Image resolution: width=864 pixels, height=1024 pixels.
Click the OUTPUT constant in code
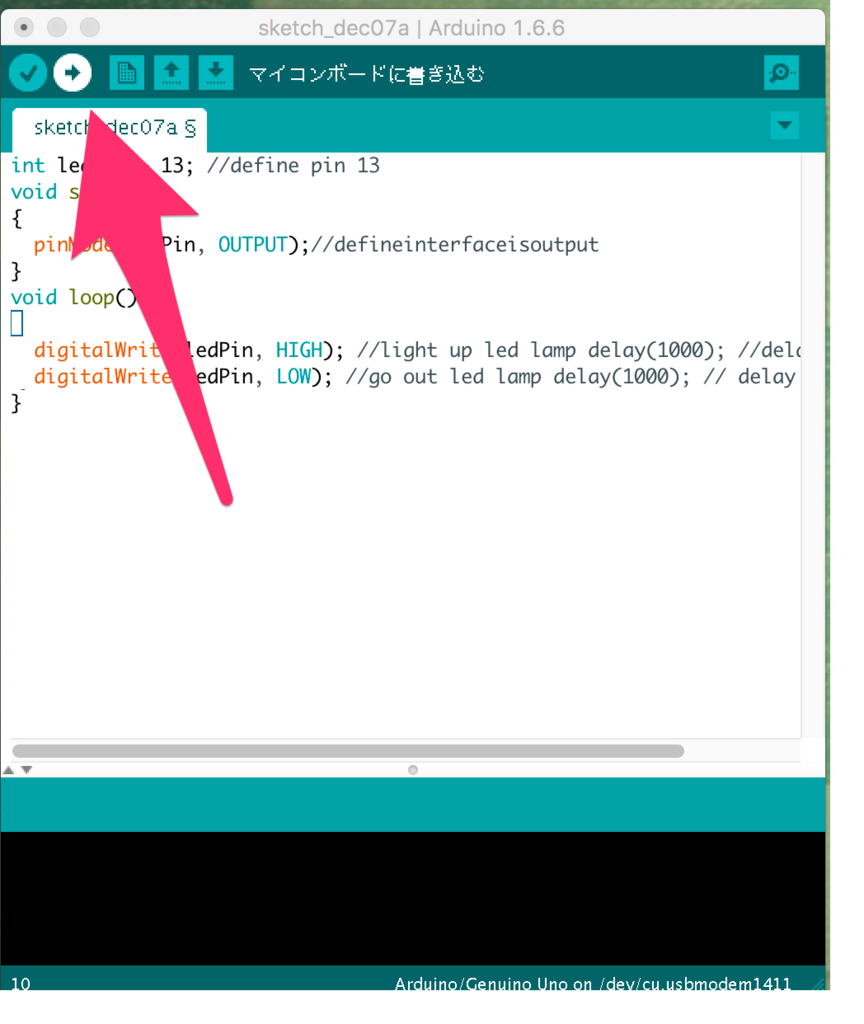(x=253, y=245)
